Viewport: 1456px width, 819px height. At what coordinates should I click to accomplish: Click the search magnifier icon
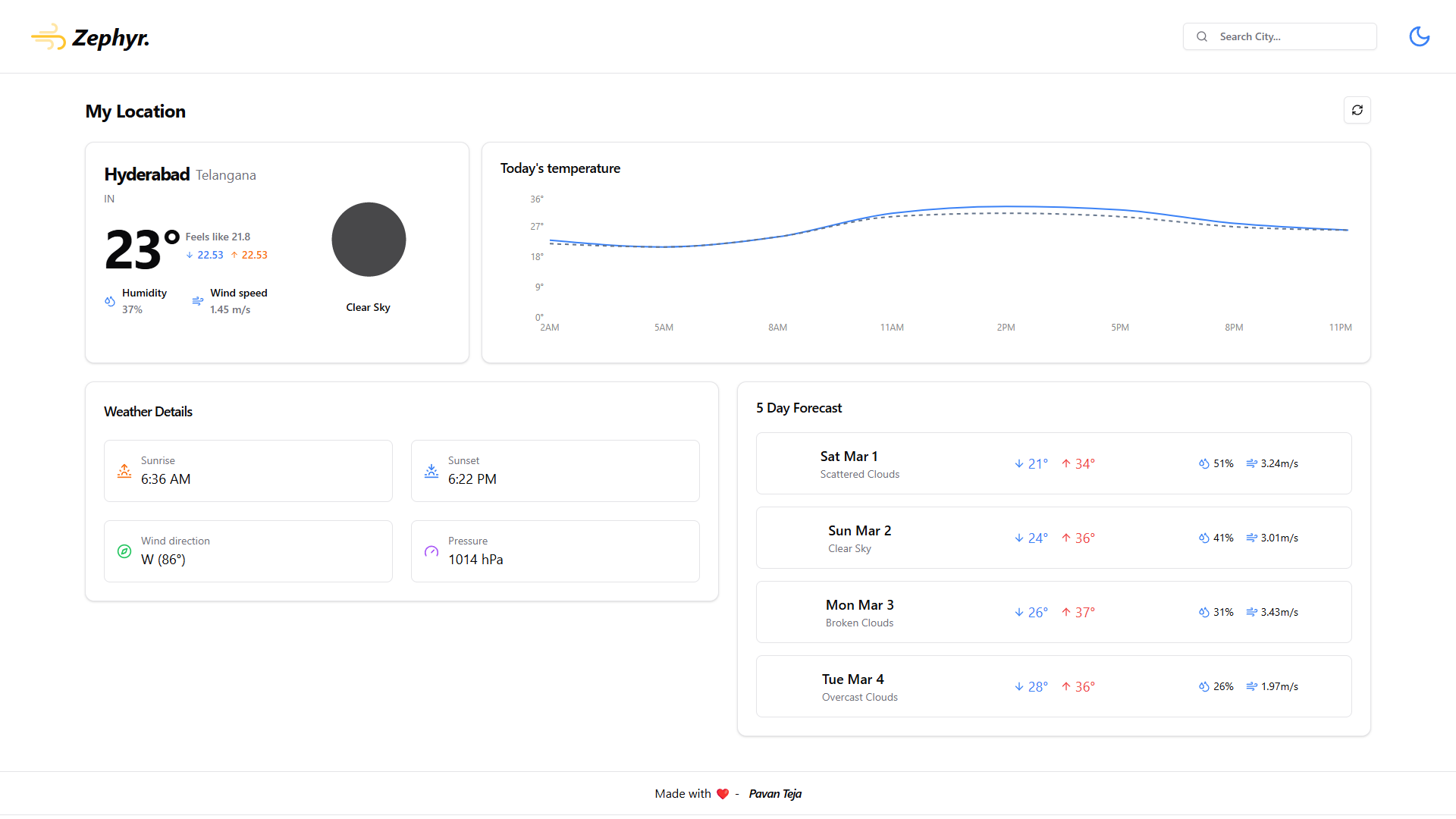[1202, 36]
